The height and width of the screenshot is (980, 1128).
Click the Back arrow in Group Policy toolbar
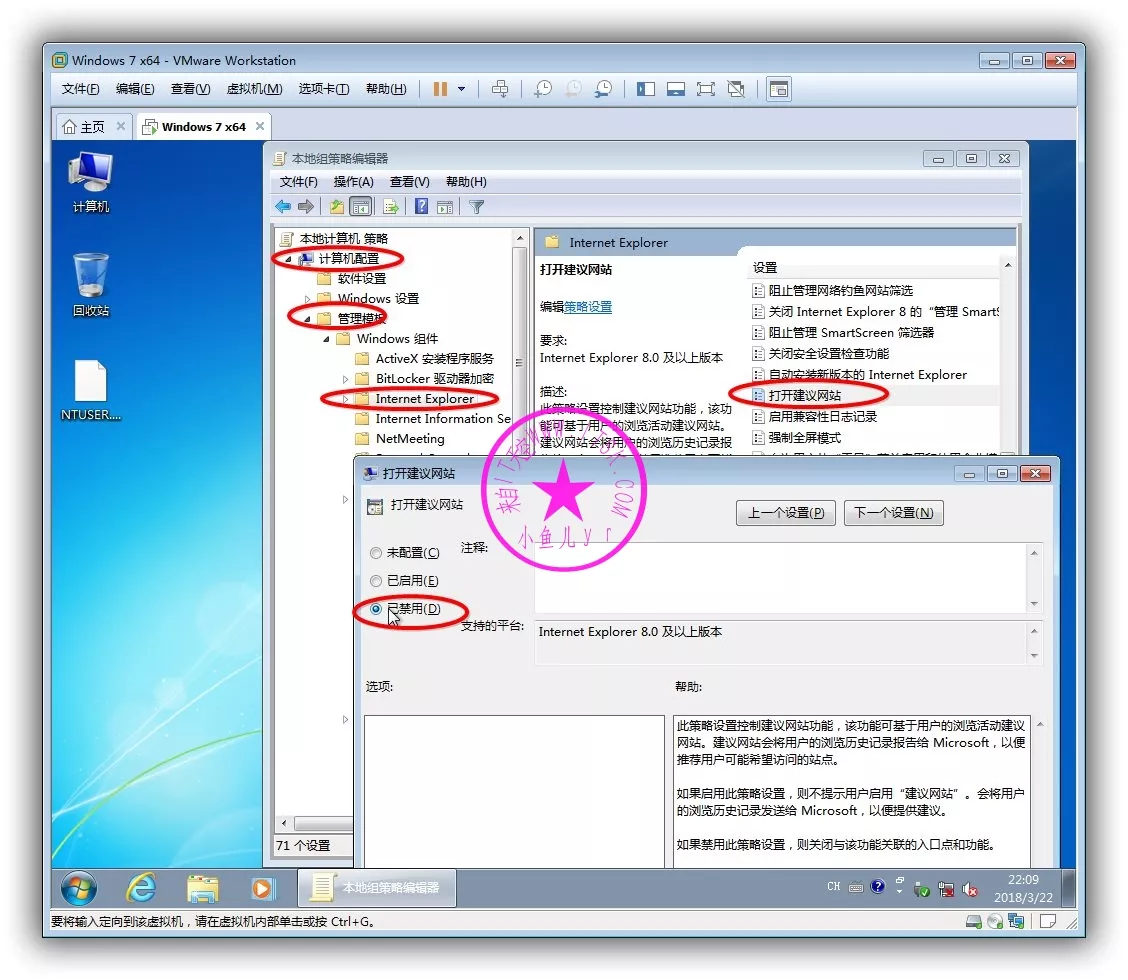(x=283, y=207)
